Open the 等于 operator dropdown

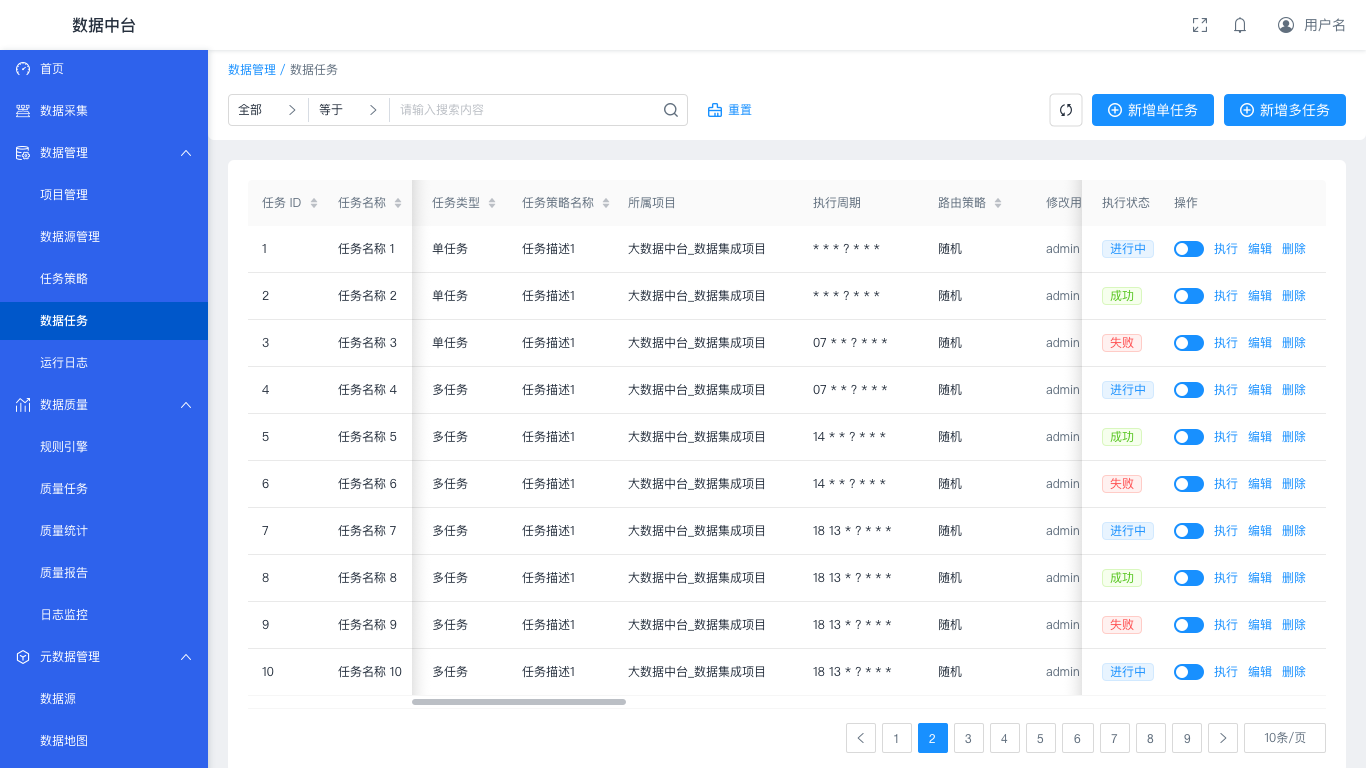click(349, 110)
